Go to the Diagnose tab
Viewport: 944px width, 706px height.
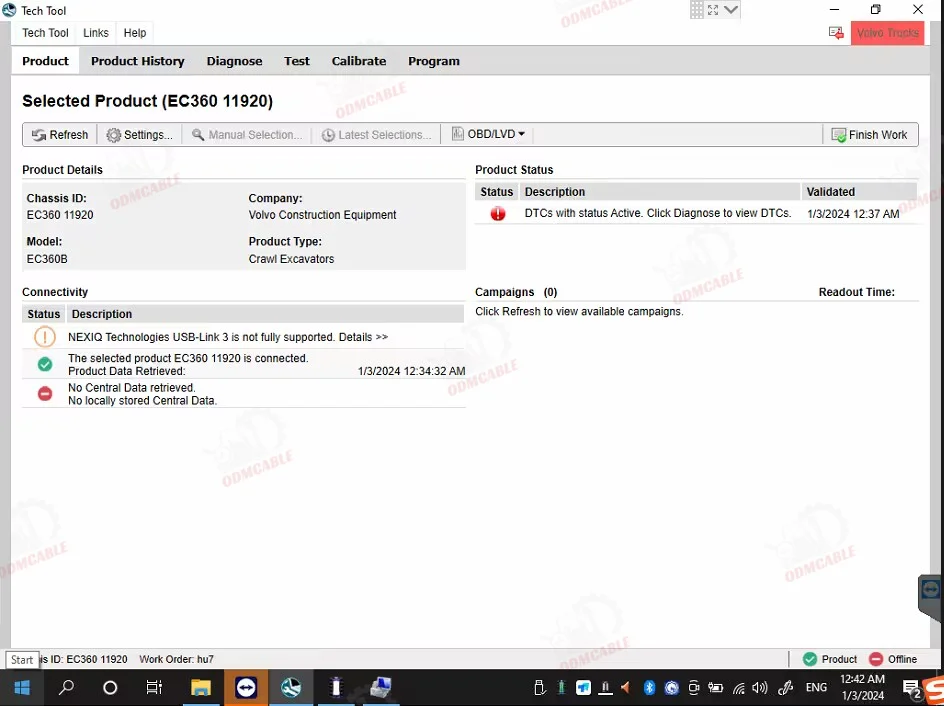click(x=234, y=61)
